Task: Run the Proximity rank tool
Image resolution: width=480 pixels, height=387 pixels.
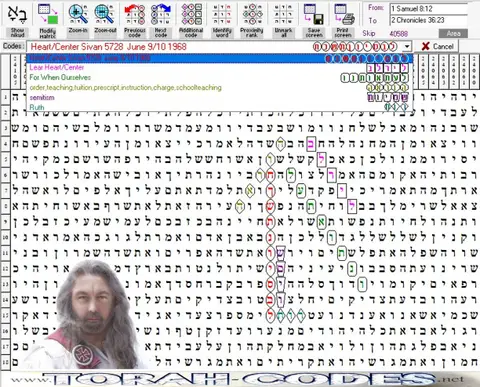Action: (252, 20)
